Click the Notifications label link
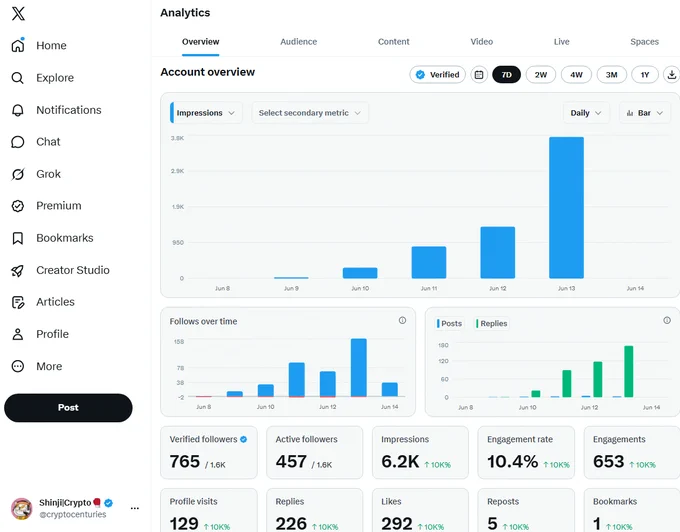The height and width of the screenshot is (532, 680). [69, 110]
